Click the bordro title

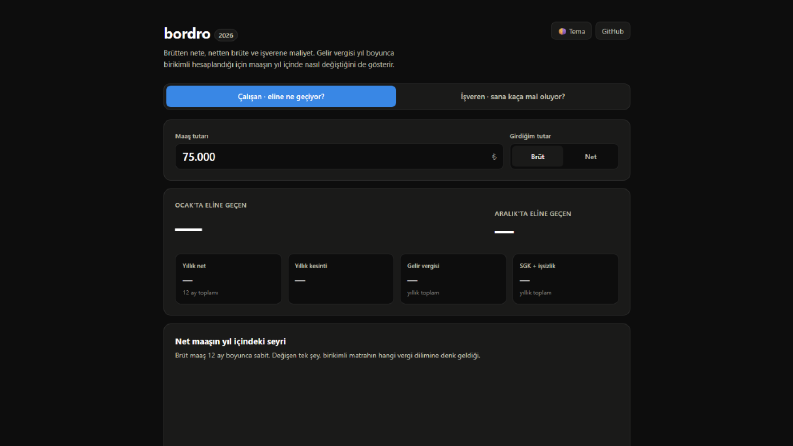[187, 33]
